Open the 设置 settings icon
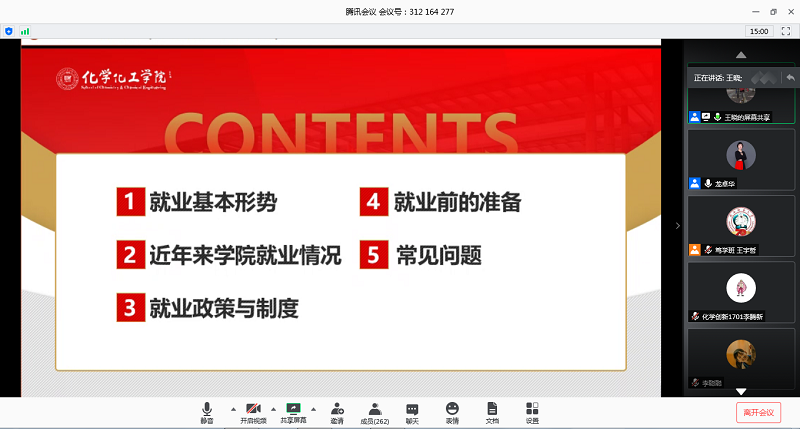Screen dimensions: 800x429 click(532, 412)
